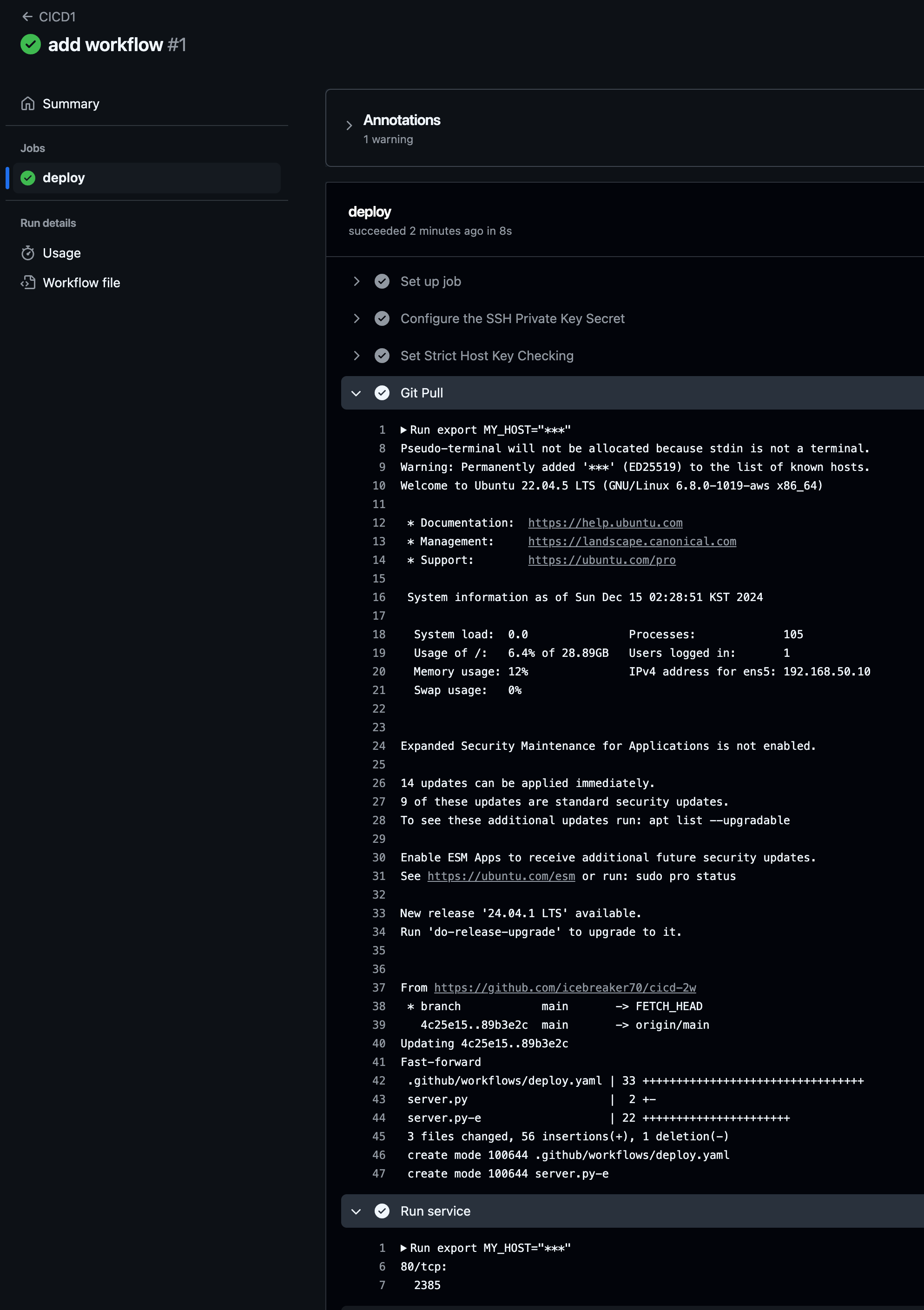Expand the Run export MY_HOST command in Git Pull
This screenshot has width=924, height=1310.
pos(404,430)
